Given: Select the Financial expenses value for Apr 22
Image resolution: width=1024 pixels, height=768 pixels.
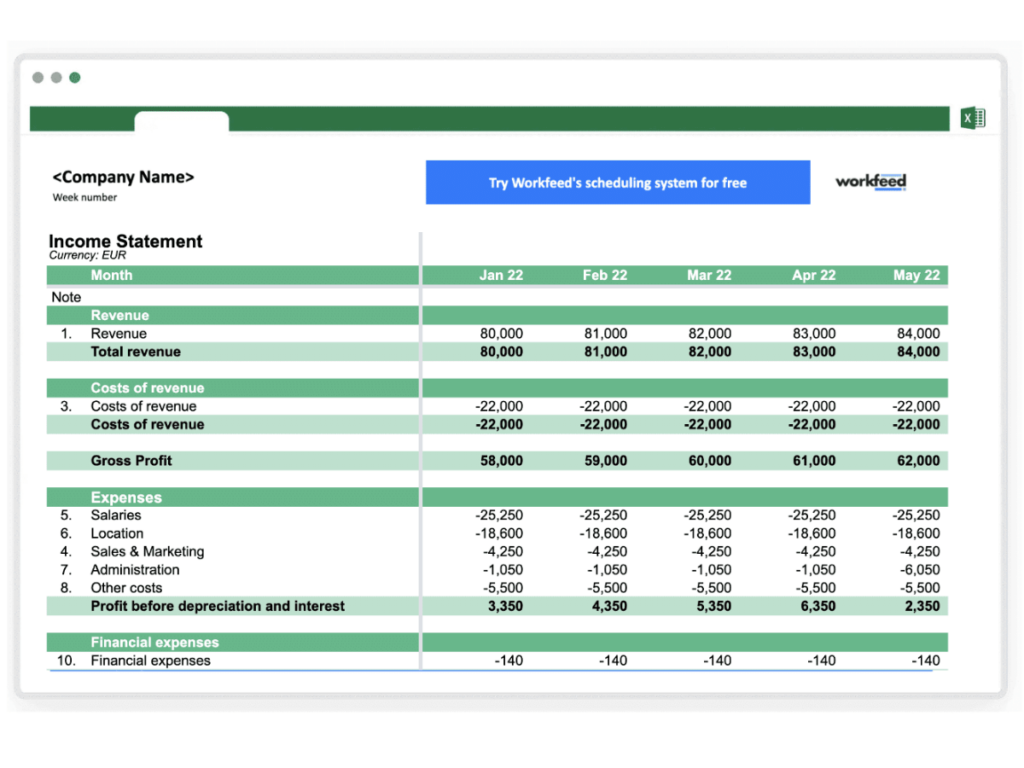Looking at the screenshot, I should (821, 661).
